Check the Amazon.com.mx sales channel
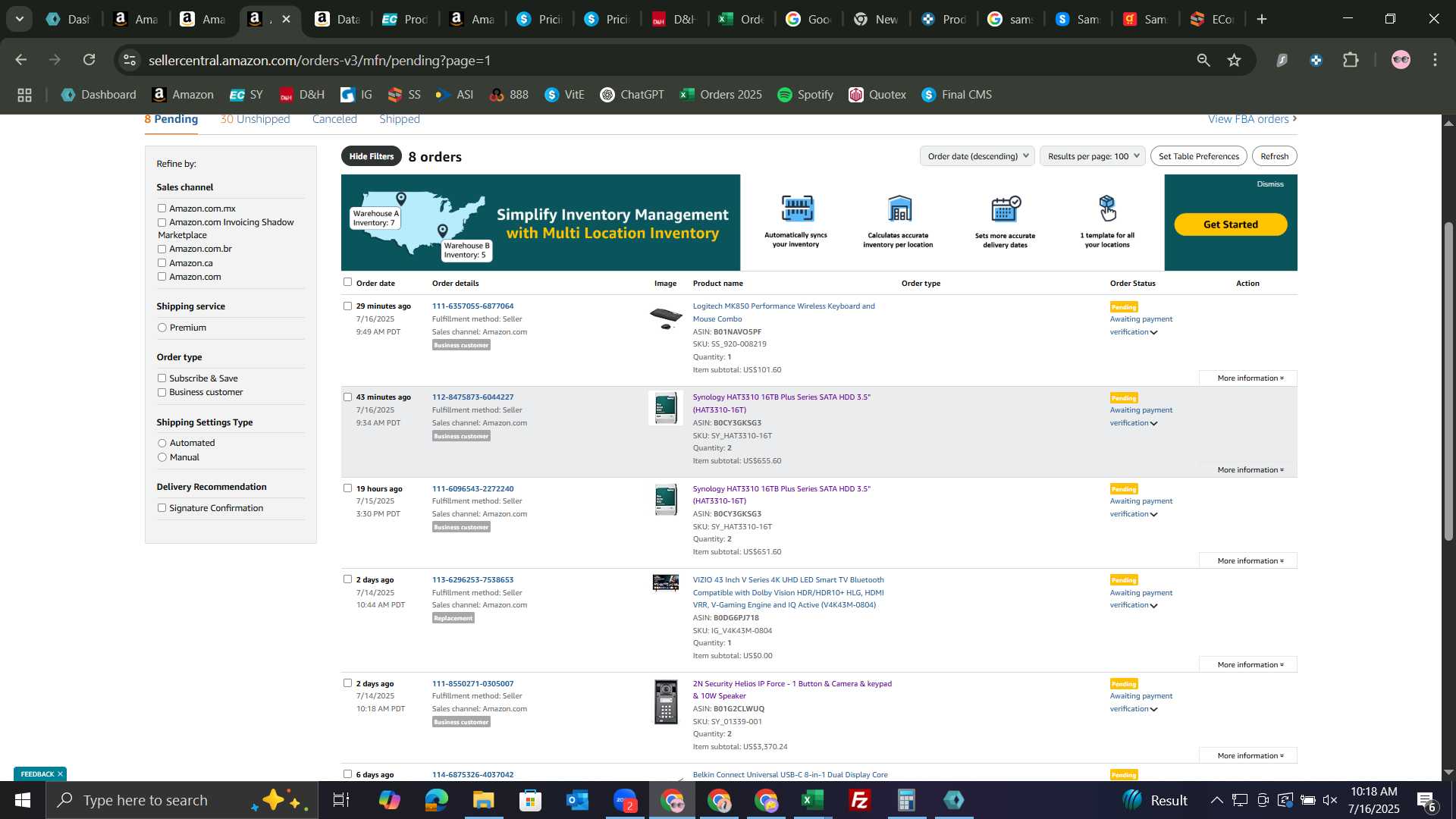 point(162,209)
